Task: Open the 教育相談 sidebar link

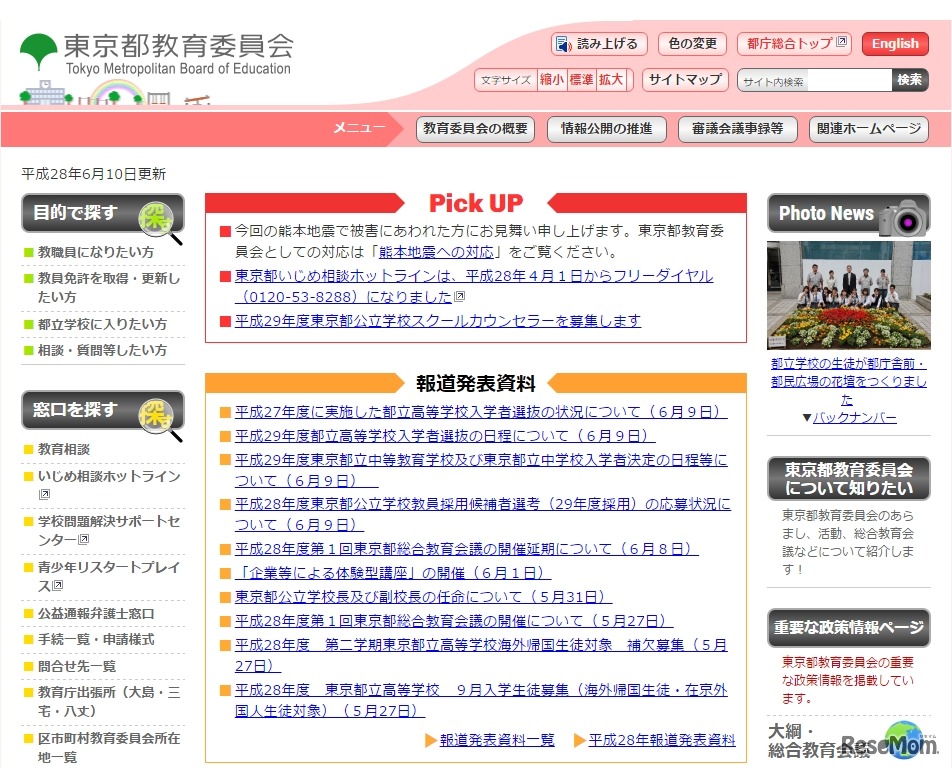Action: pos(64,449)
